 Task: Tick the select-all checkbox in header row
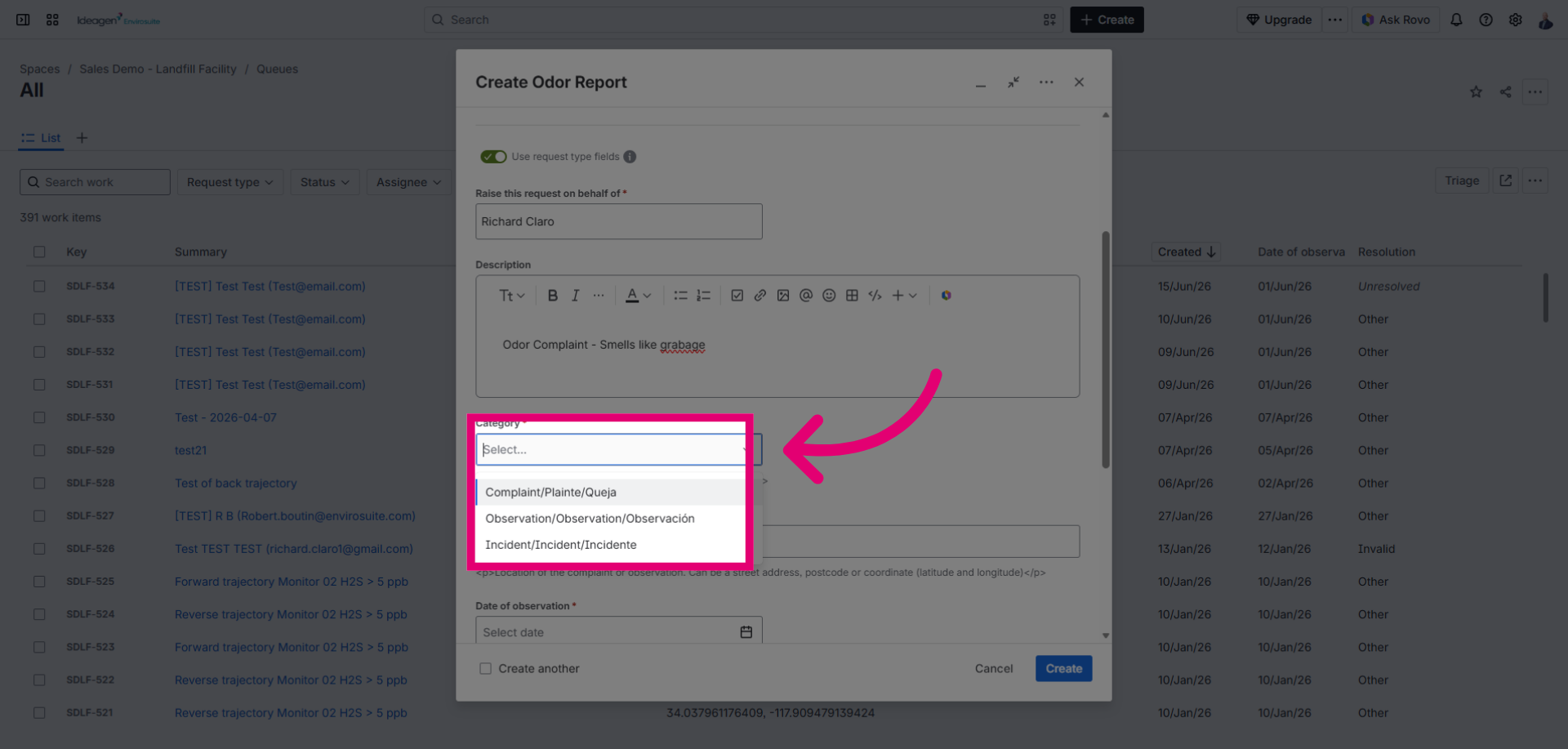pos(39,252)
